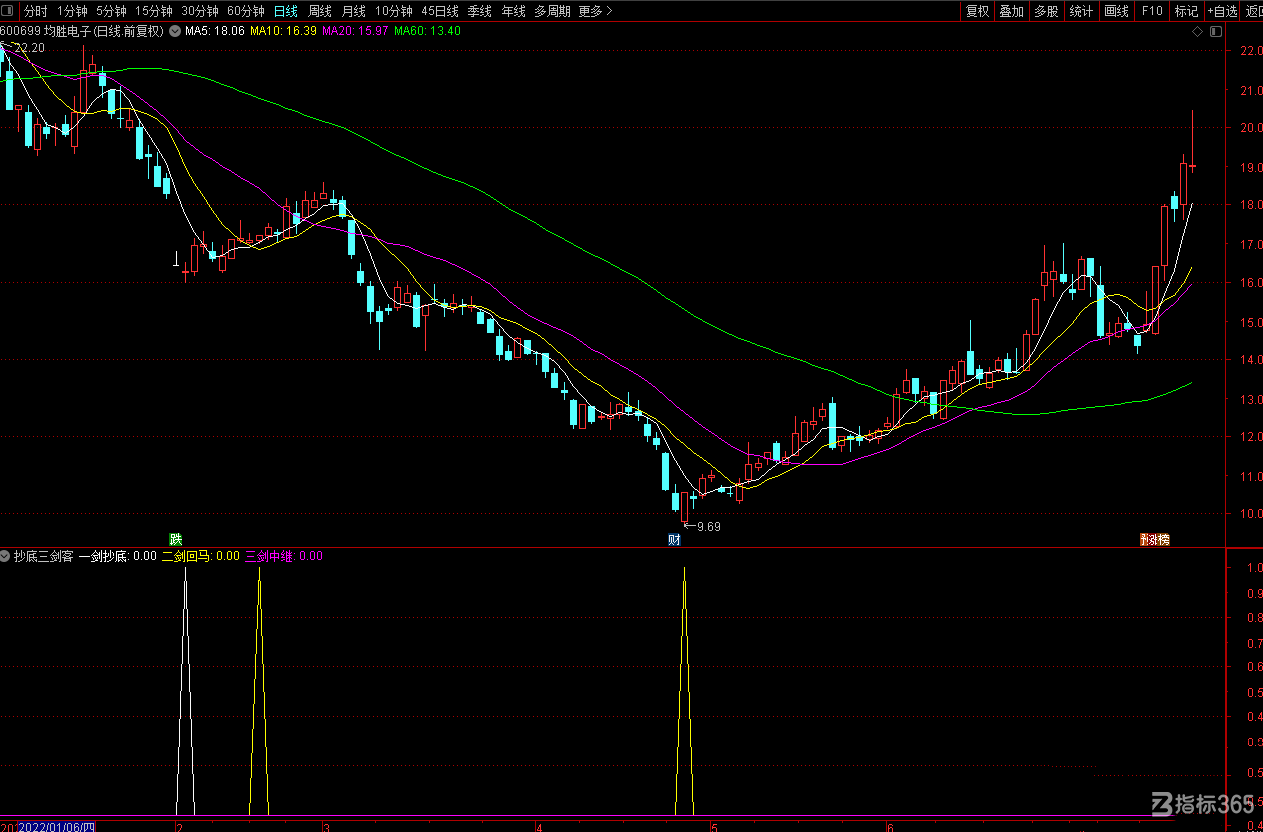1263x832 pixels.
Task: Open the 画线 drawing tools
Action: pos(1116,11)
